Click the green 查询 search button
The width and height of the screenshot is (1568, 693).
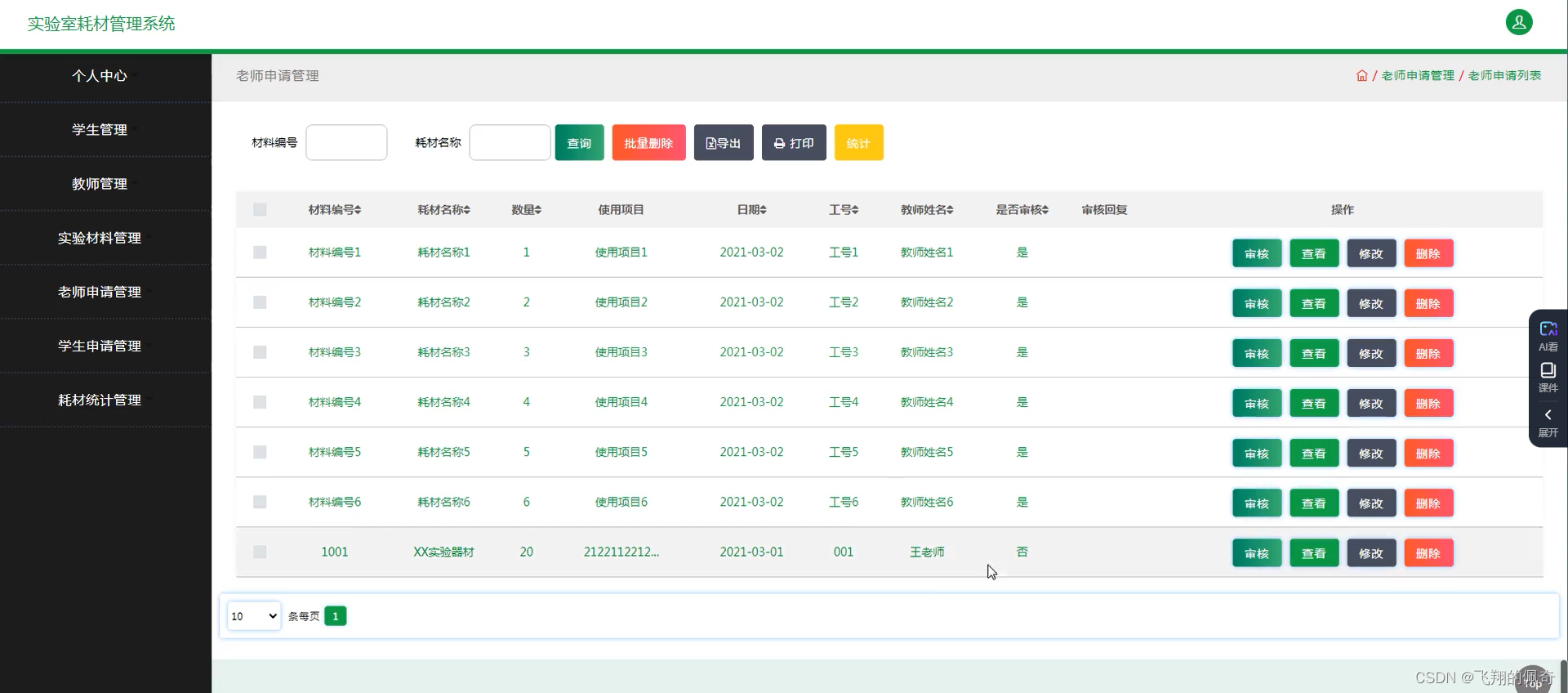point(579,143)
